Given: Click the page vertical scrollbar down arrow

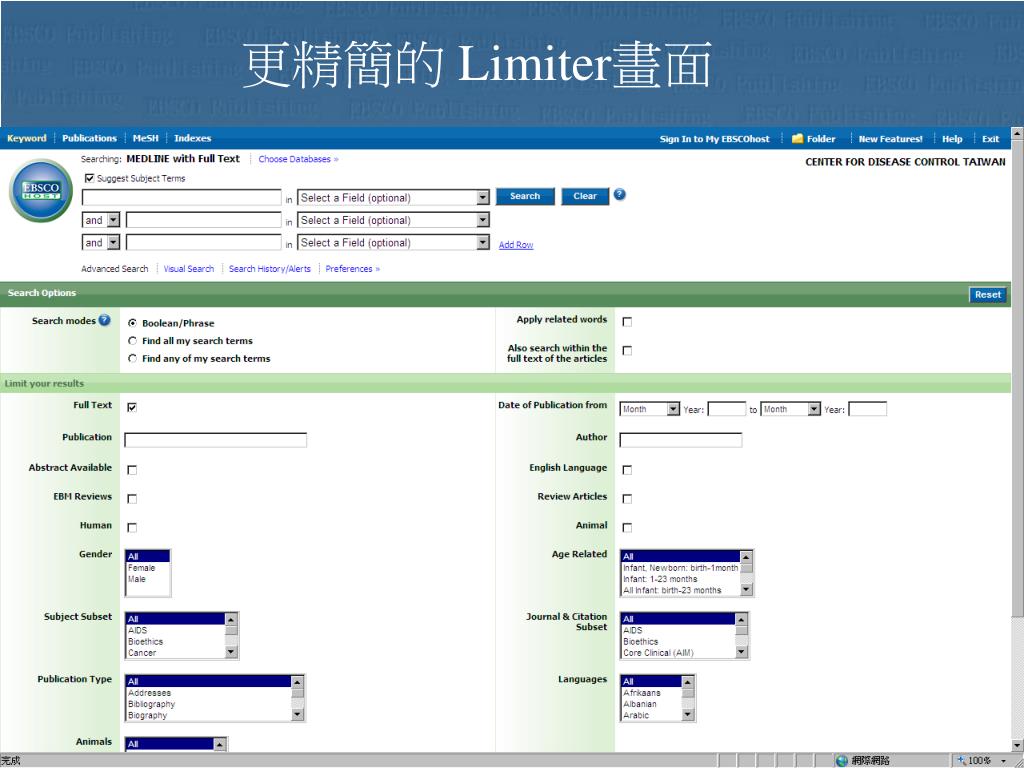Looking at the screenshot, I should pyautogui.click(x=1017, y=744).
